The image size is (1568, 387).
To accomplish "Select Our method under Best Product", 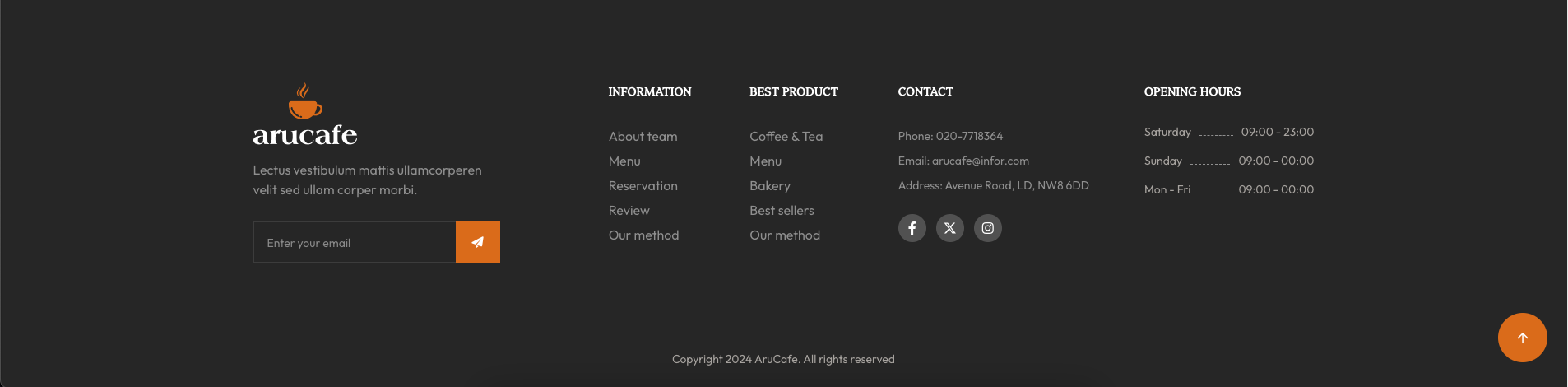I will (784, 235).
